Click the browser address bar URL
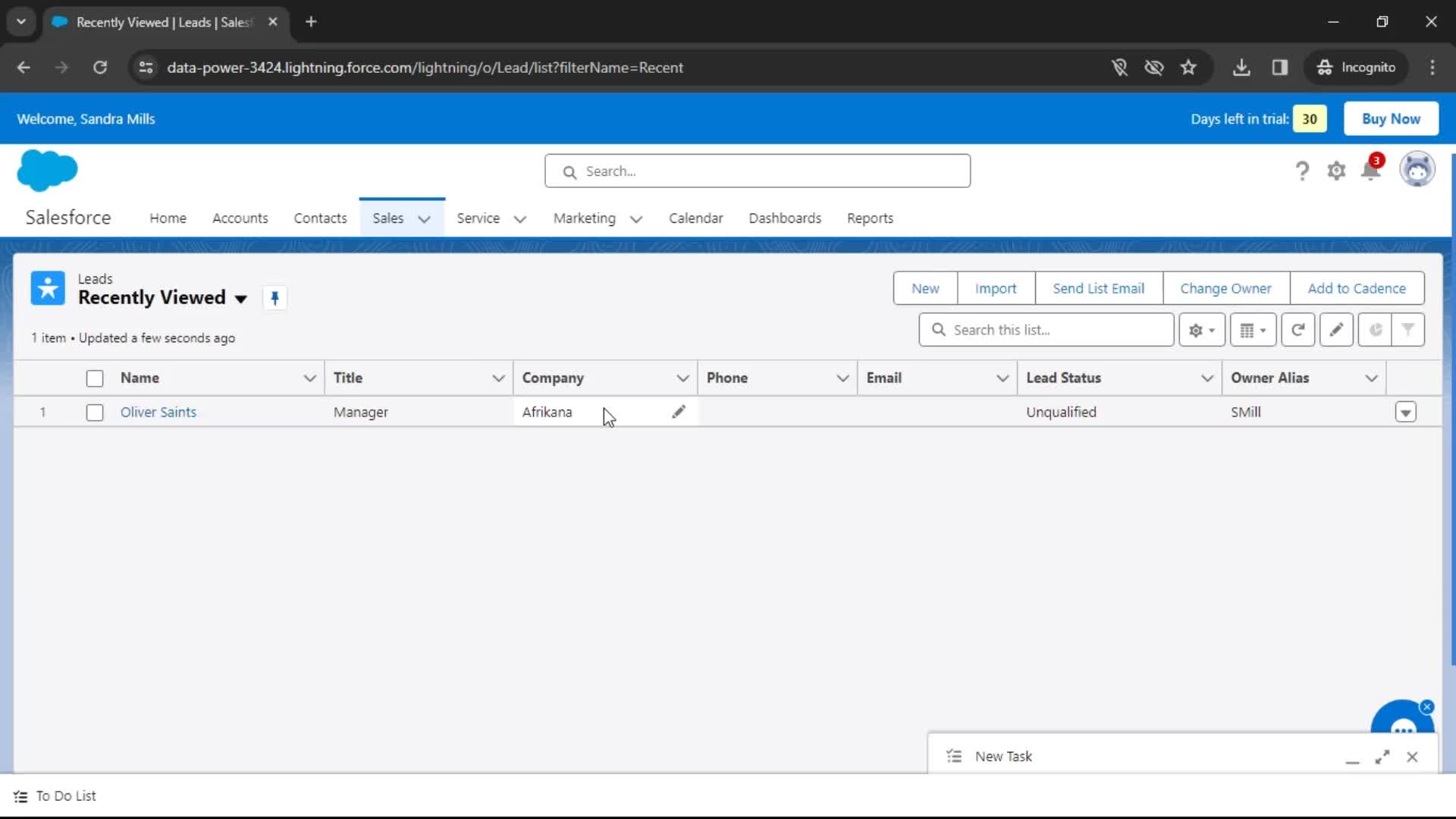 pos(425,67)
